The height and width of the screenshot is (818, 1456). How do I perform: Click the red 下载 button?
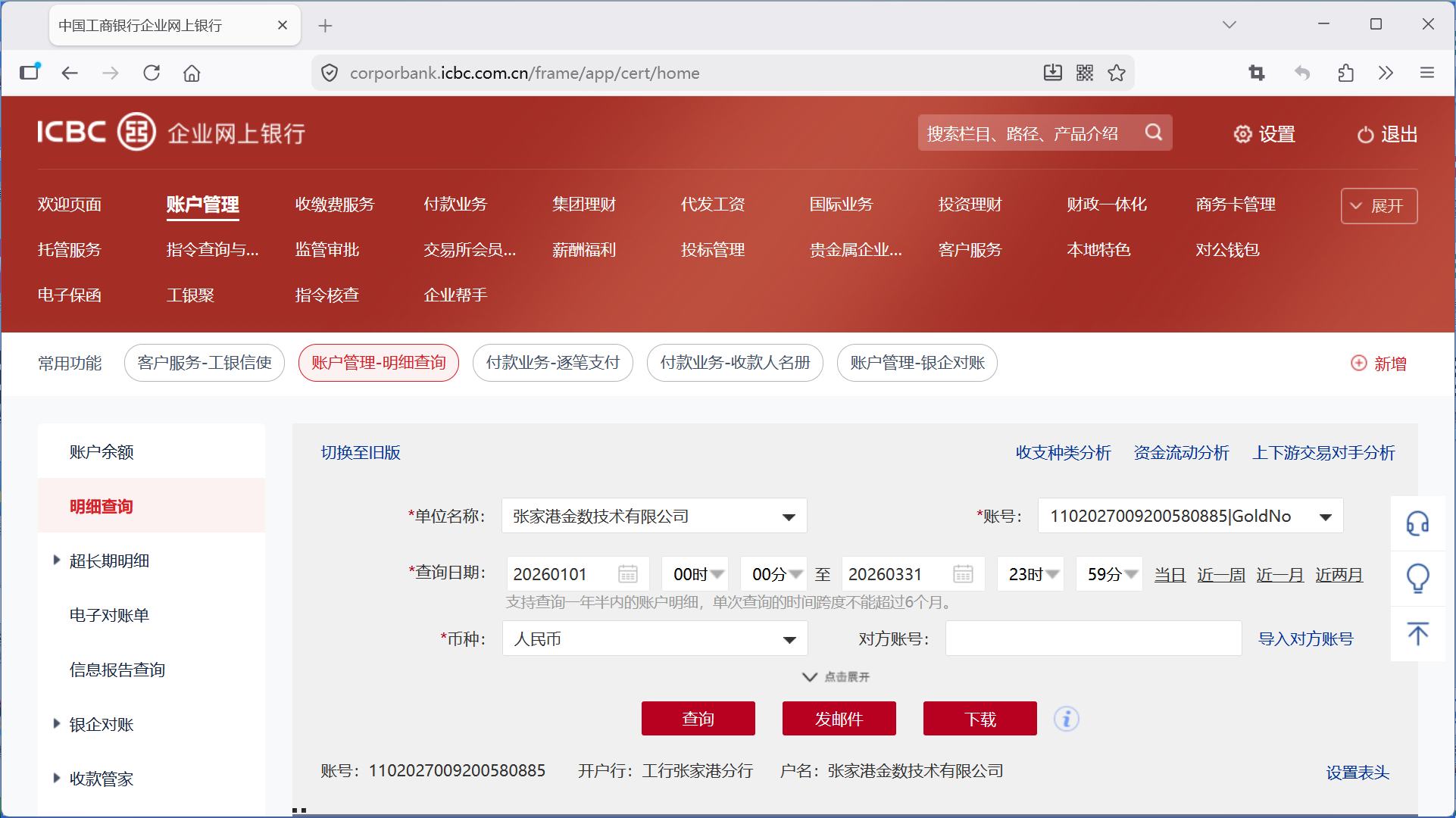[980, 718]
